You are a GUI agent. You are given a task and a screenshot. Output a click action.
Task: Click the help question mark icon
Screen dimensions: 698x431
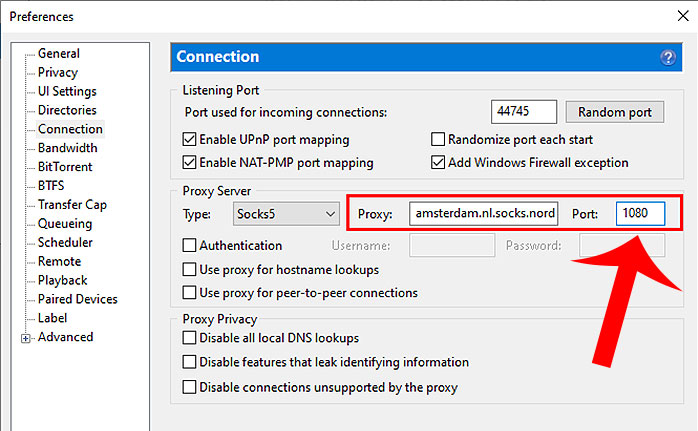pyautogui.click(x=668, y=58)
